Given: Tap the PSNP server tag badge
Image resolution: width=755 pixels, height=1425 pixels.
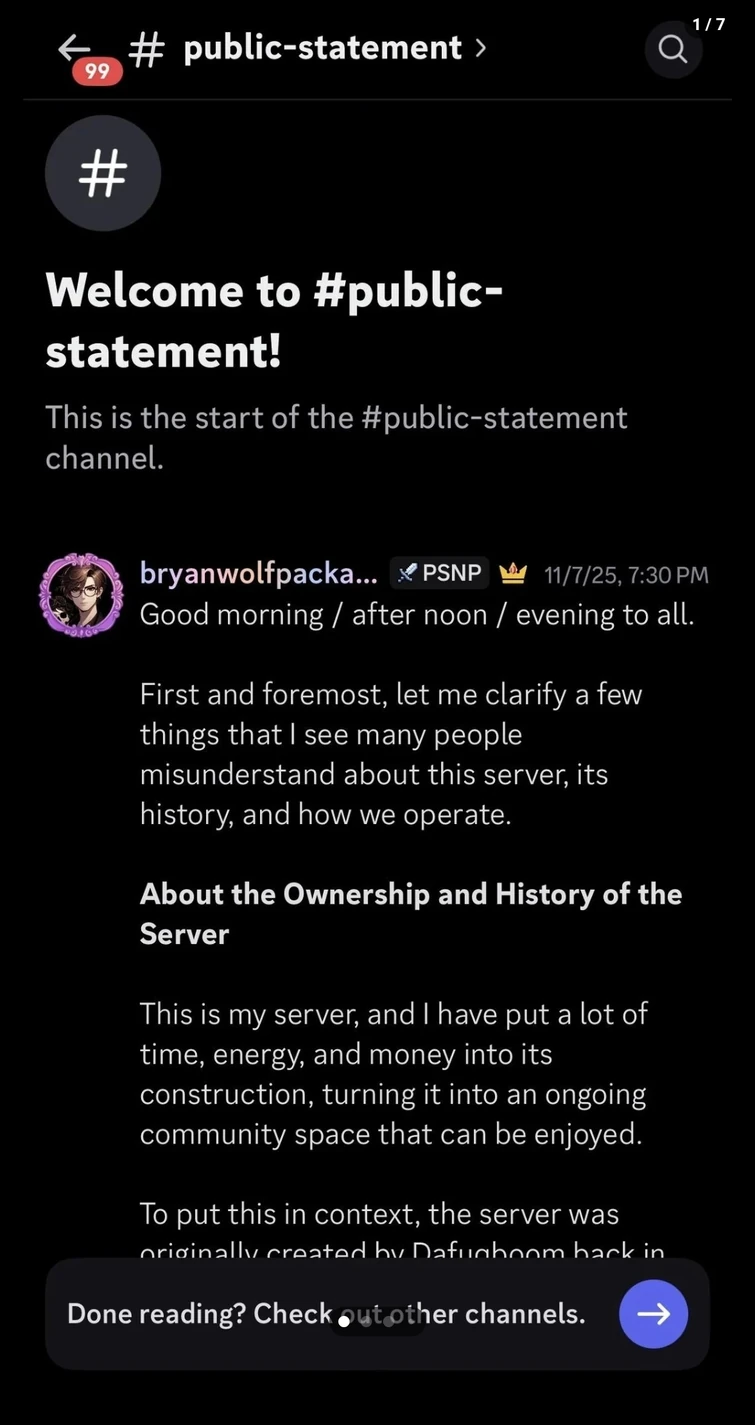Looking at the screenshot, I should tap(440, 573).
